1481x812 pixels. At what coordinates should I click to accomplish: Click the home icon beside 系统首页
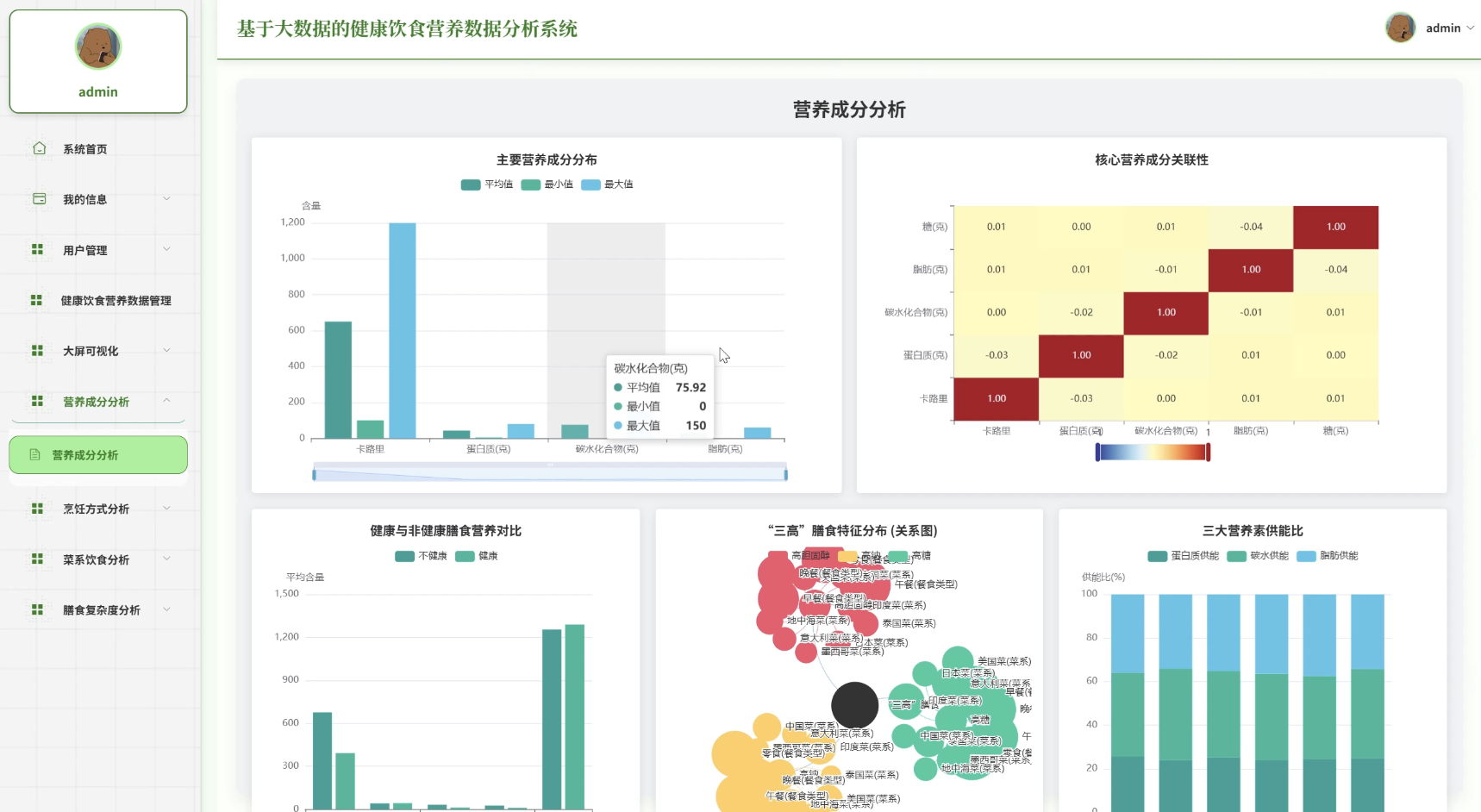tap(40, 148)
